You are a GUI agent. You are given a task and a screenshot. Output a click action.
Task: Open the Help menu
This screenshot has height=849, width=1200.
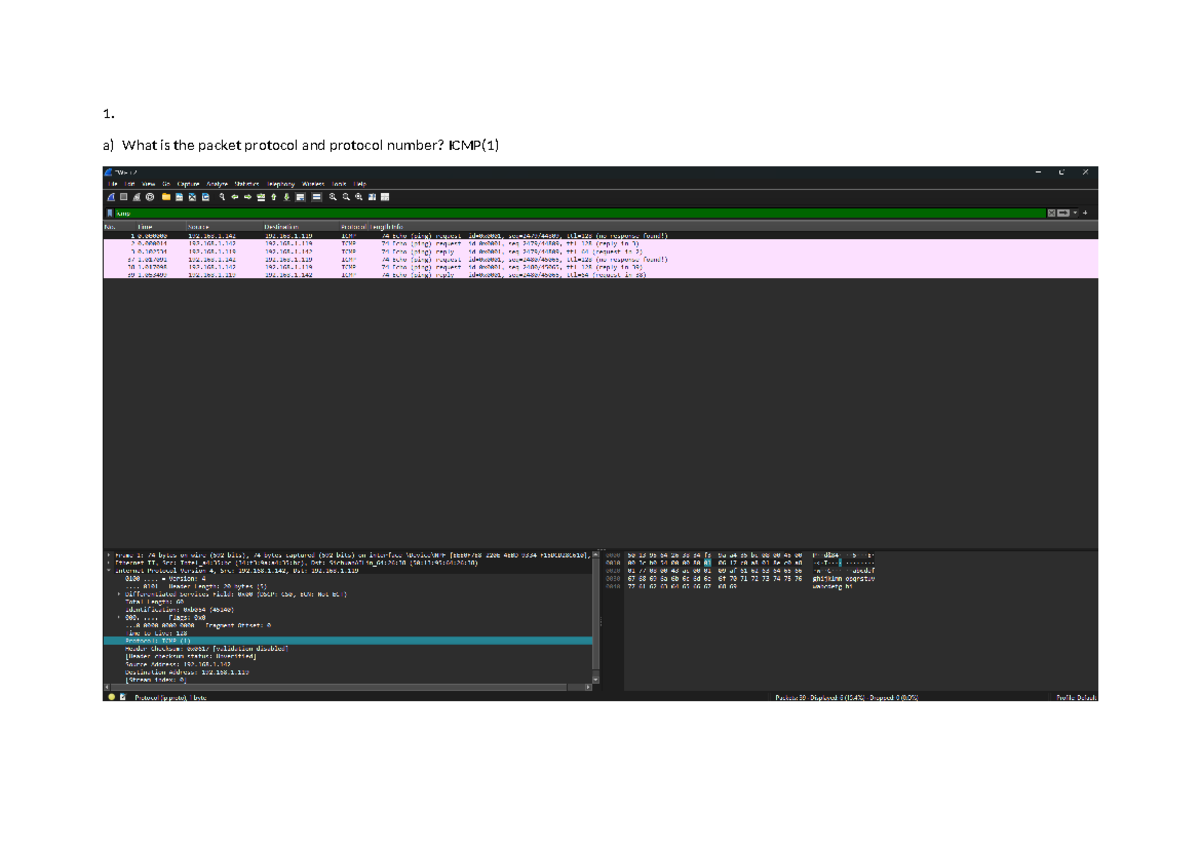[x=360, y=184]
